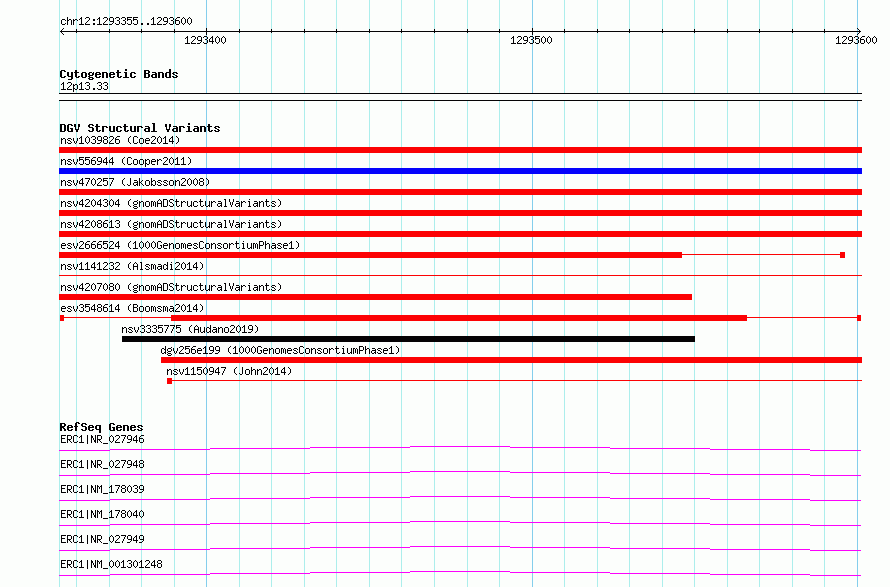Open ERC1|NR_027948 transcript label
The height and width of the screenshot is (587, 890).
pos(102,464)
